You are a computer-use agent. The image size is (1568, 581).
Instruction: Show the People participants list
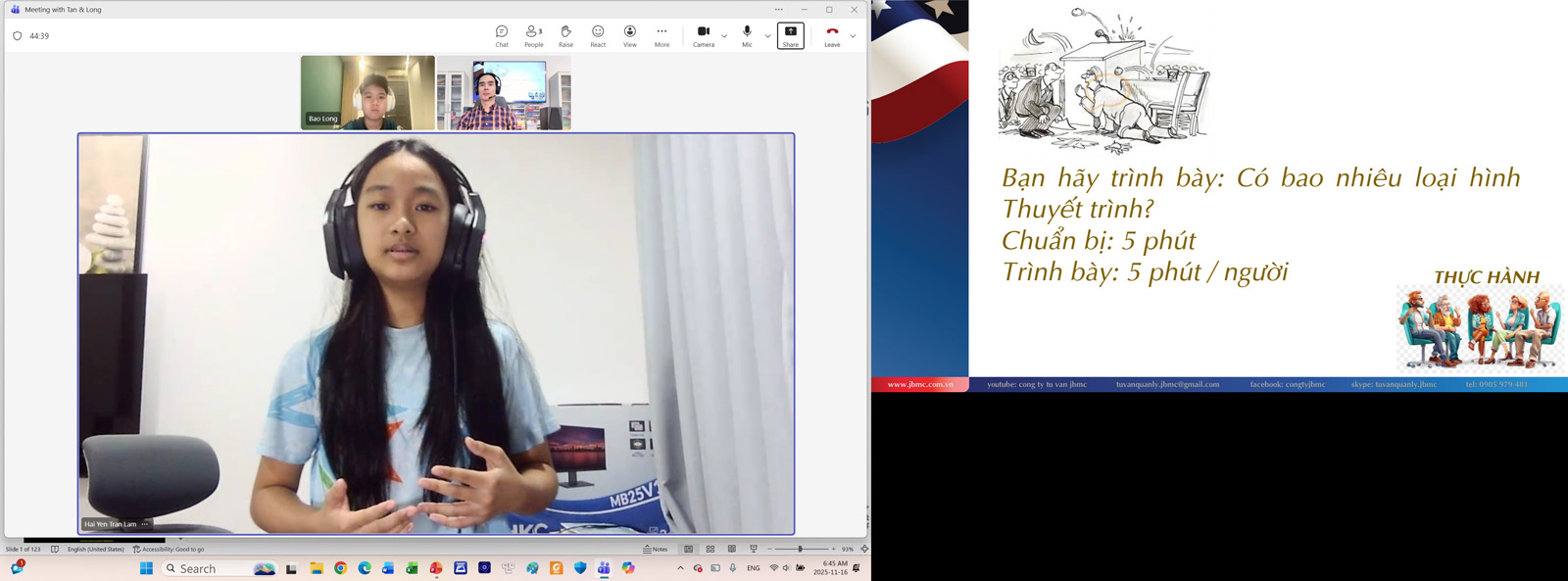pos(533,35)
